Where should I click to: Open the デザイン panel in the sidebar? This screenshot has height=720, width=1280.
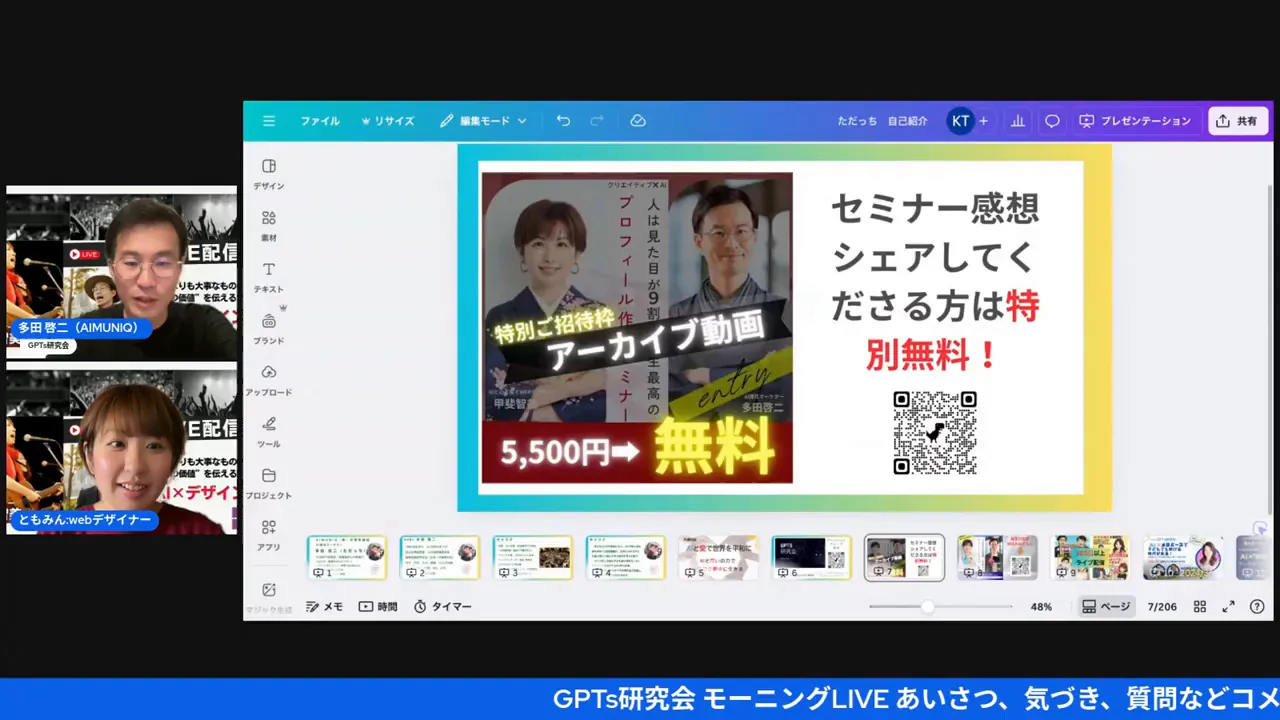click(268, 174)
